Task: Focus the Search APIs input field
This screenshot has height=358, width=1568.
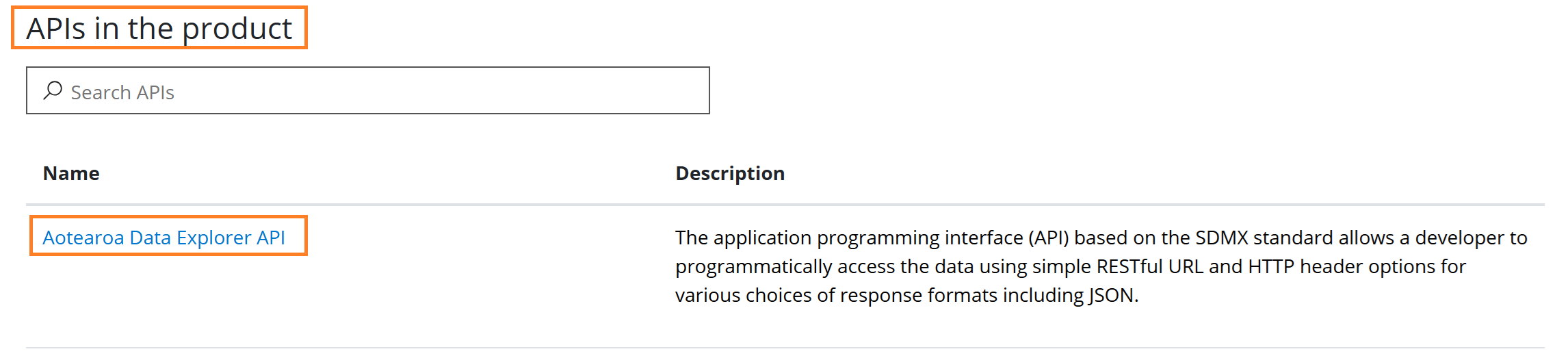Action: tap(367, 91)
